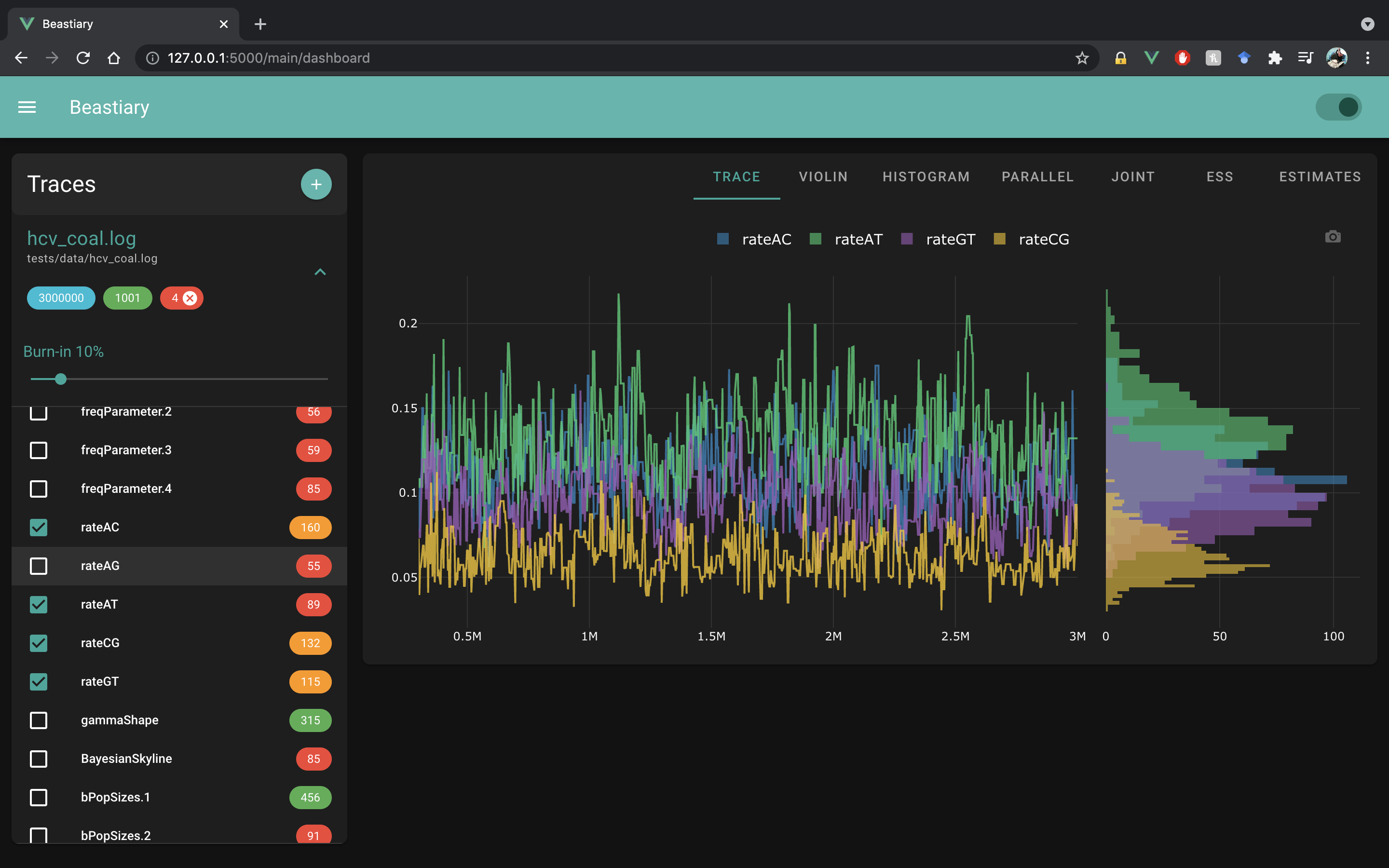This screenshot has width=1389, height=868.
Task: Click the Burn-in slider handle
Action: 61,379
